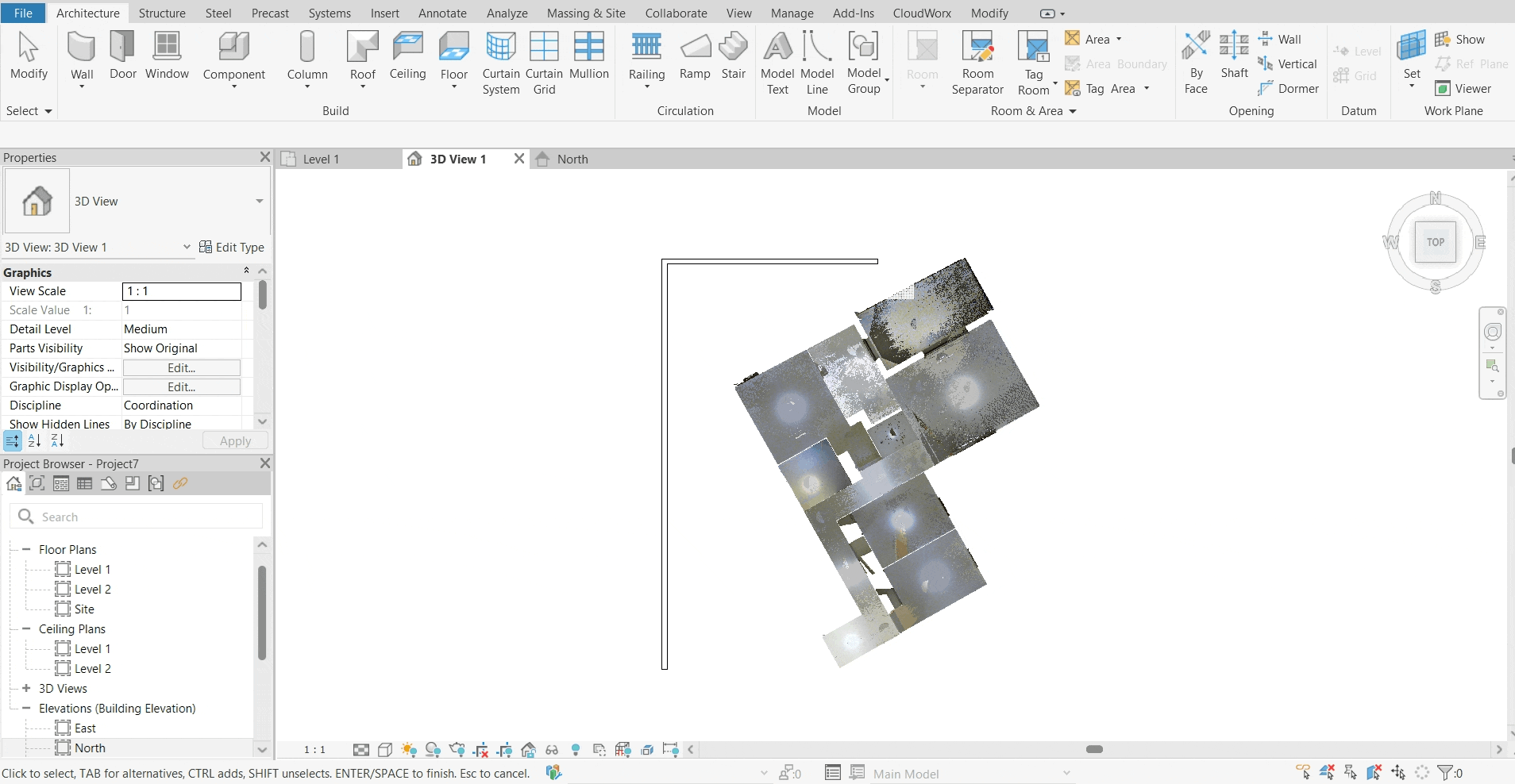Click Edit Type in Properties
This screenshot has width=1515, height=784.
click(x=232, y=247)
